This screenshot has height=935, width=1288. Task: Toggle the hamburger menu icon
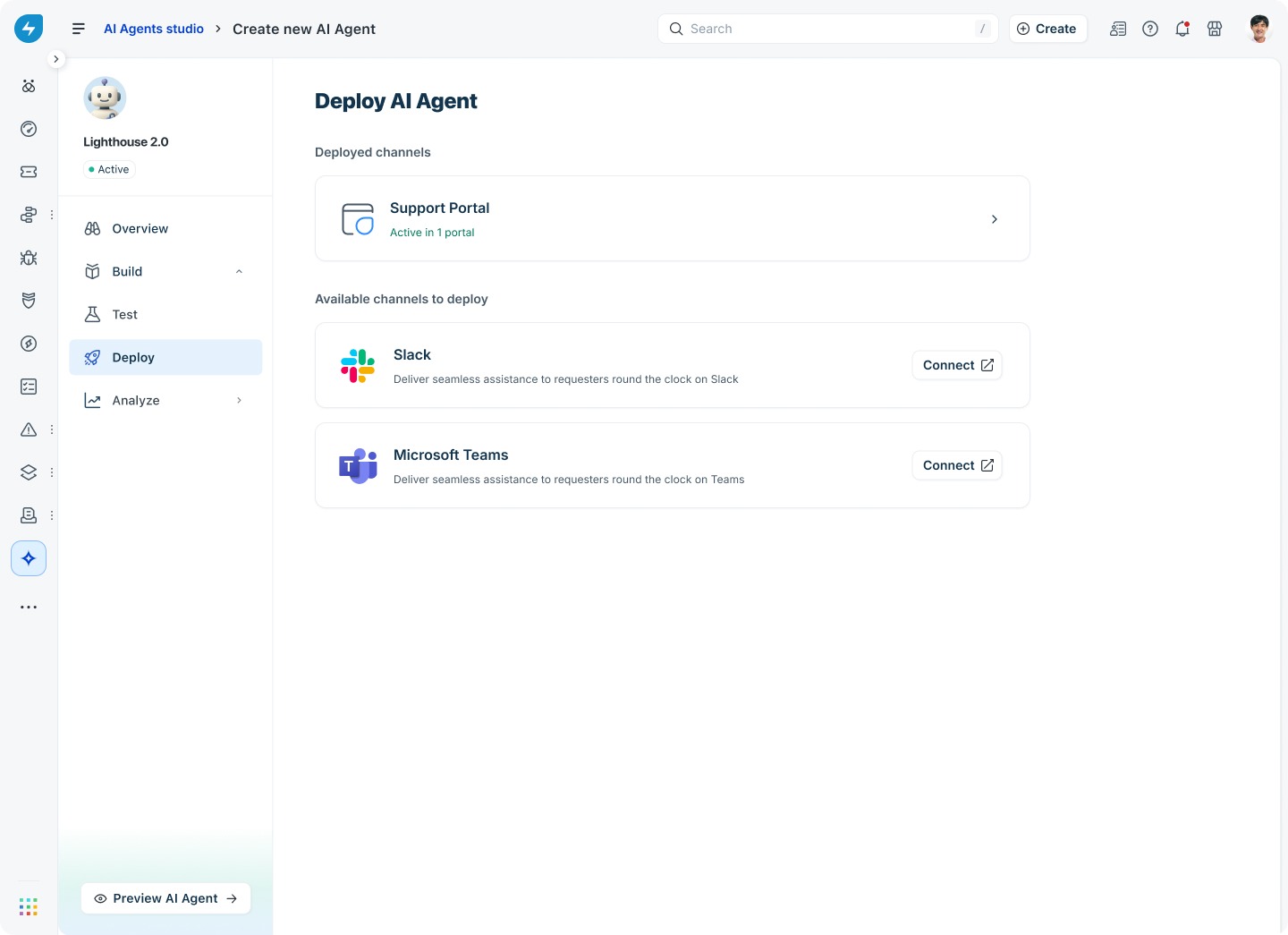[x=79, y=29]
